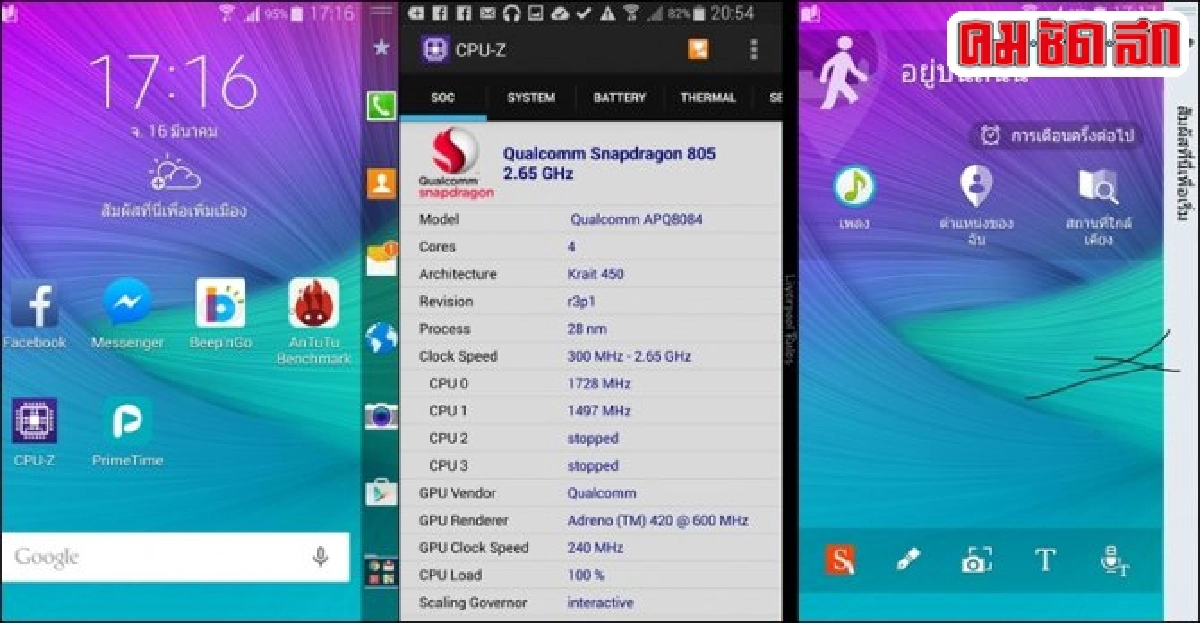Open the สถานที่ใกล้เคียง nearby places shortcut

(x=1098, y=204)
